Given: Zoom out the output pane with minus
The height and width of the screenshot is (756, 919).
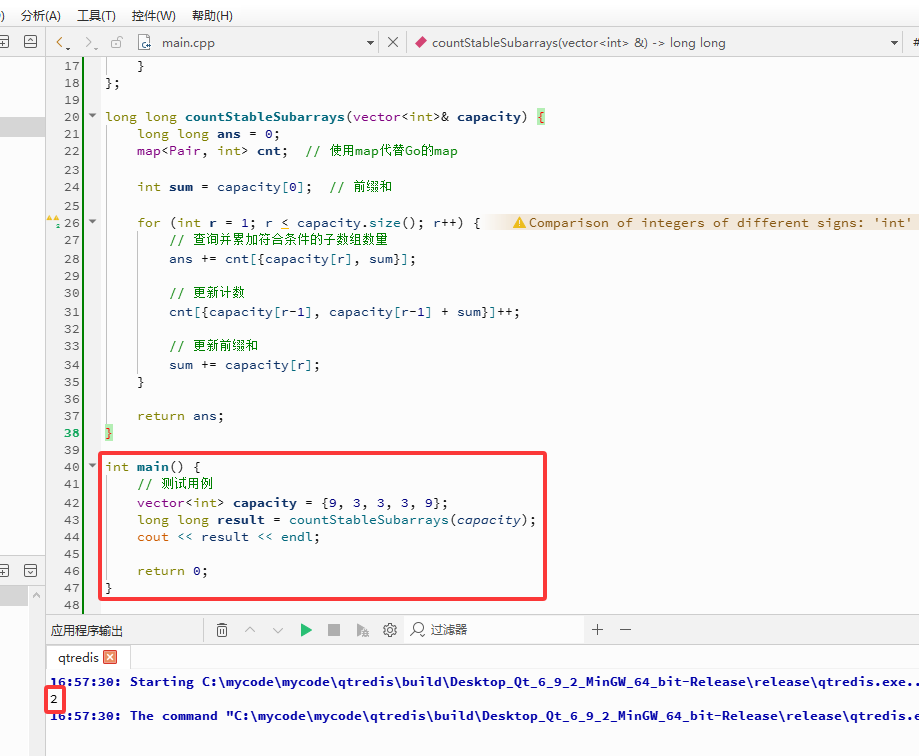Looking at the screenshot, I should pos(625,630).
